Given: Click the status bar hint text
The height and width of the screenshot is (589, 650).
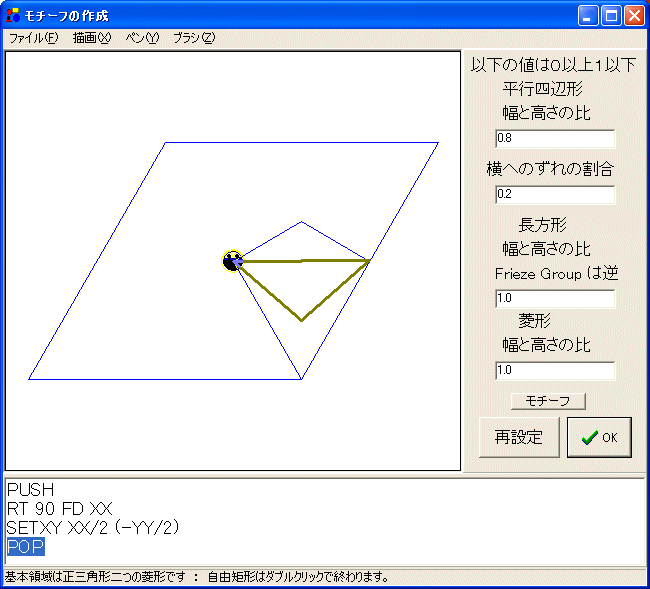Looking at the screenshot, I should (197, 577).
